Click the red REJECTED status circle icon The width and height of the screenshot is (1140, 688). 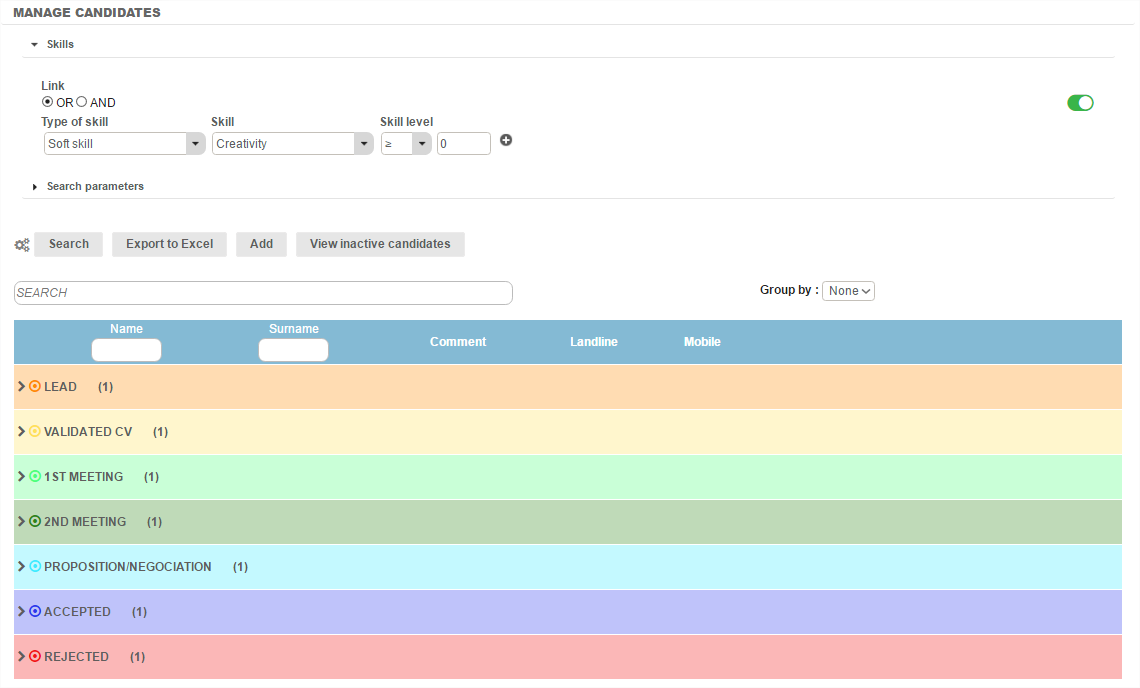coord(35,657)
